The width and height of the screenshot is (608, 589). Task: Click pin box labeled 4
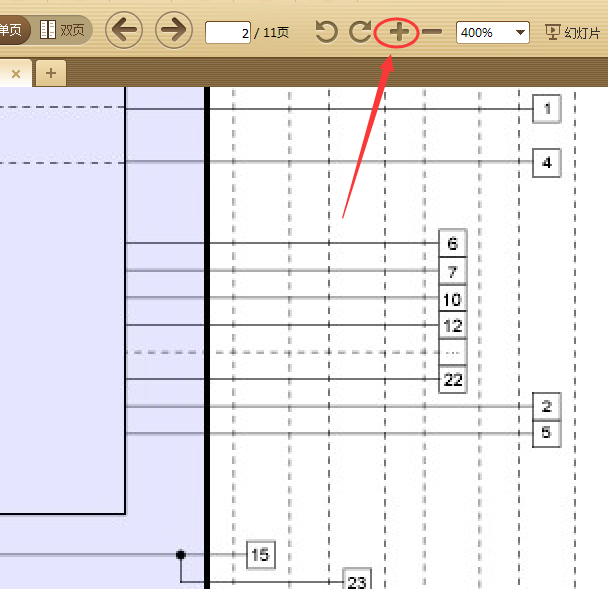547,163
